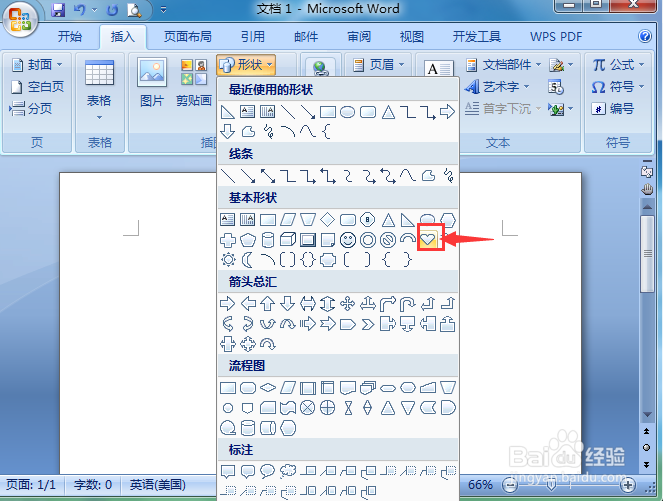Open the 引用 References tab

tap(252, 37)
